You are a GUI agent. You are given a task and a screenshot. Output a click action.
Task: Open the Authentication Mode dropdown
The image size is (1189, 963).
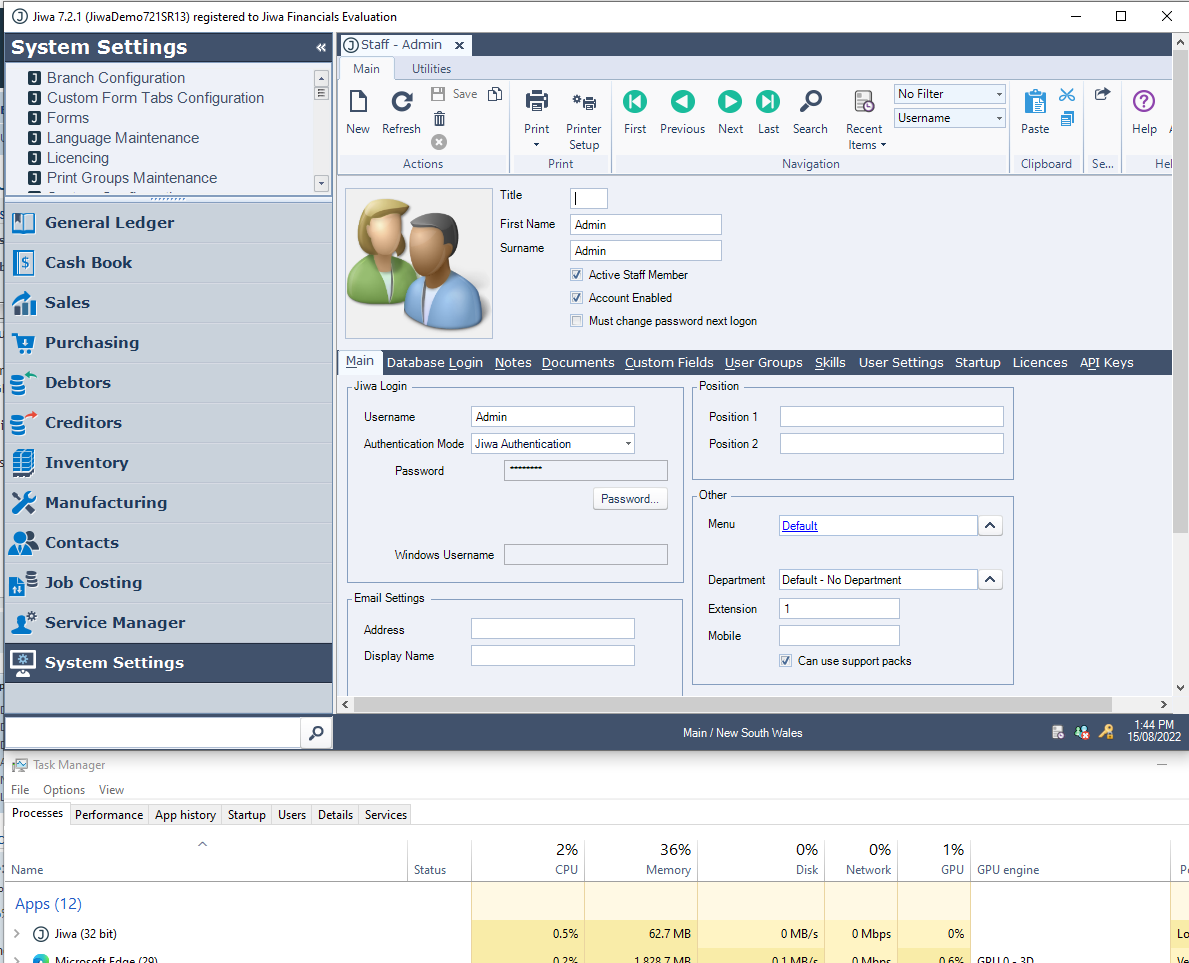pos(628,444)
